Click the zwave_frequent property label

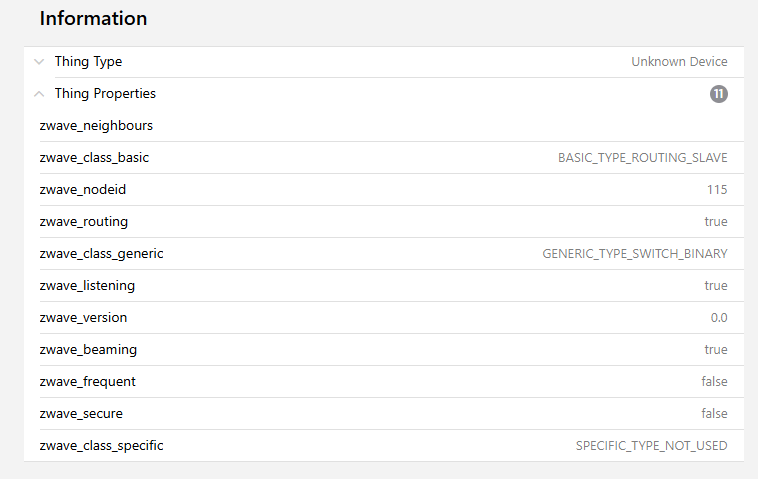[x=87, y=382]
